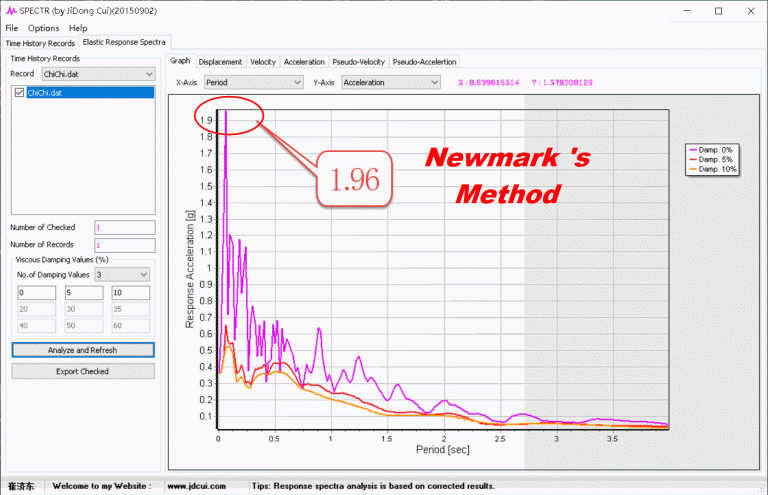Screen dimensions: 768x495
Task: Select the Pseudo-Velocity tab
Action: 360,62
